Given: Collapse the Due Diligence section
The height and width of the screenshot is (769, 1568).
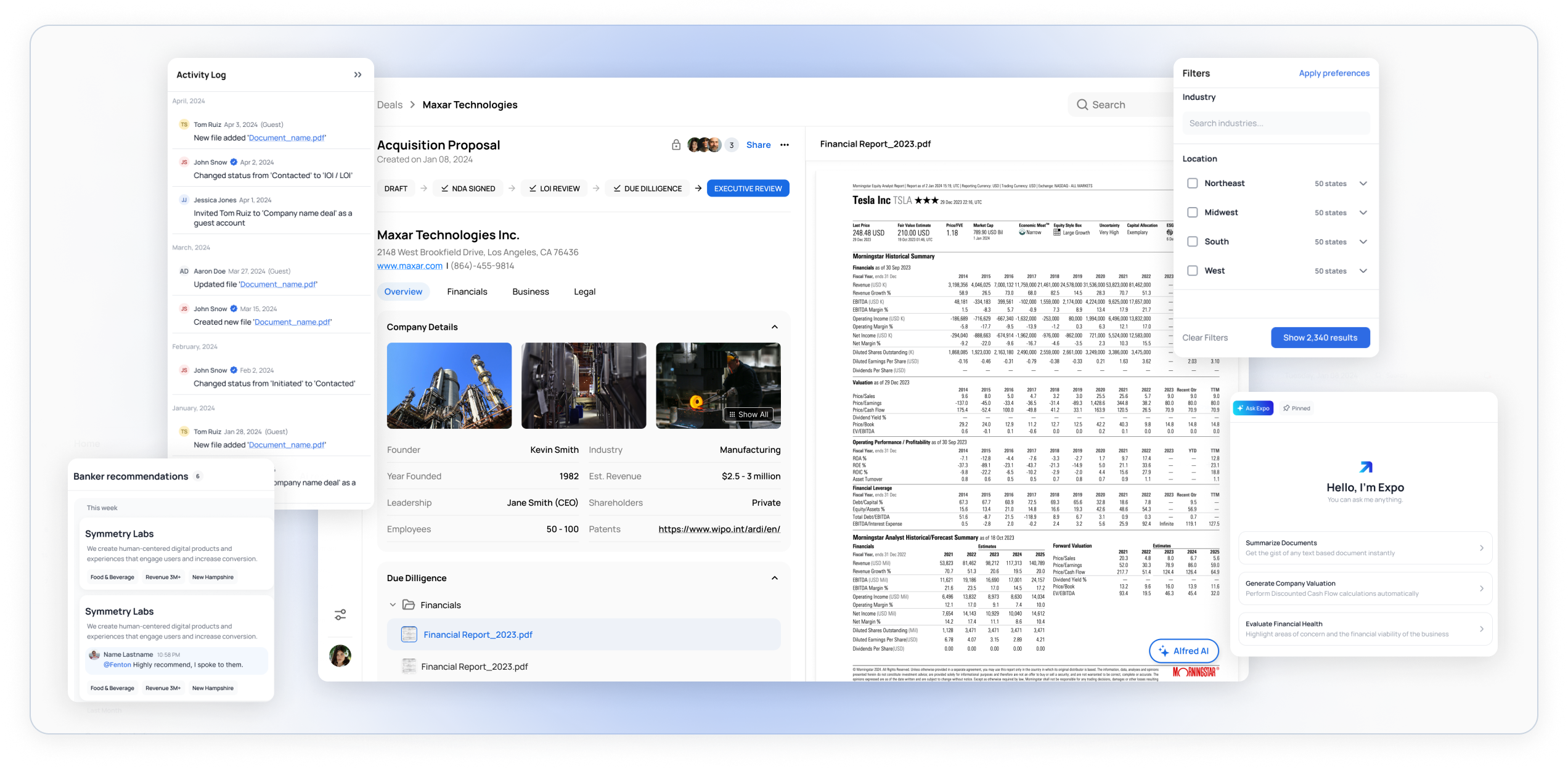Looking at the screenshot, I should 776,578.
